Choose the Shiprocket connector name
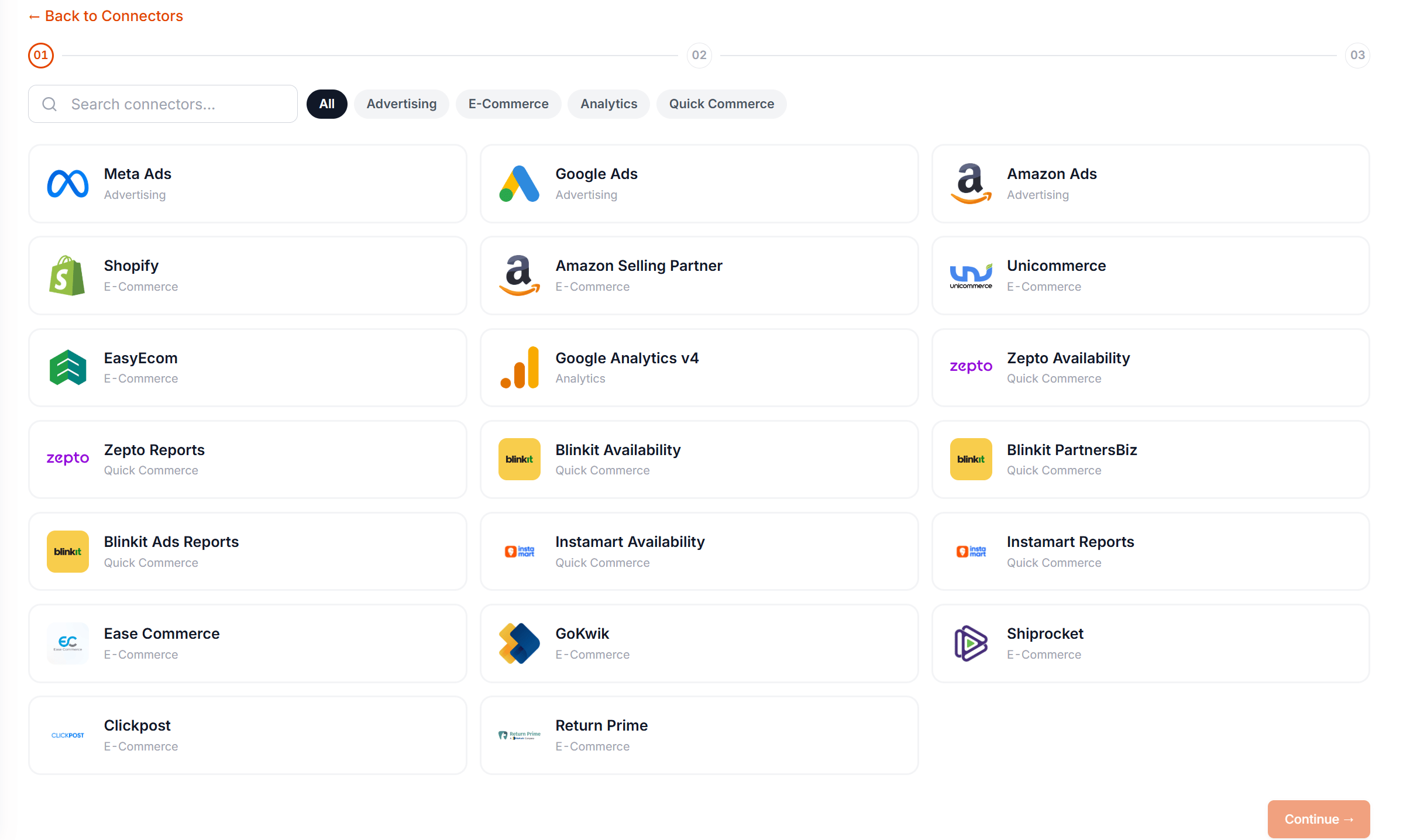The width and height of the screenshot is (1403, 840). click(x=1046, y=634)
